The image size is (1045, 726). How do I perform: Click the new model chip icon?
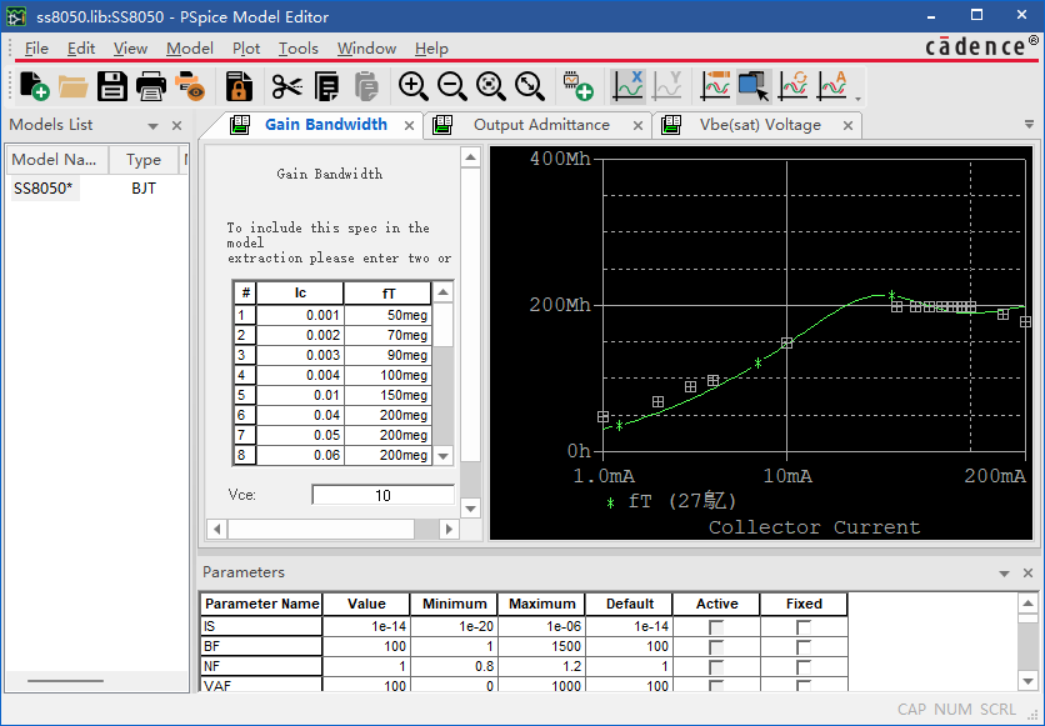tap(578, 86)
